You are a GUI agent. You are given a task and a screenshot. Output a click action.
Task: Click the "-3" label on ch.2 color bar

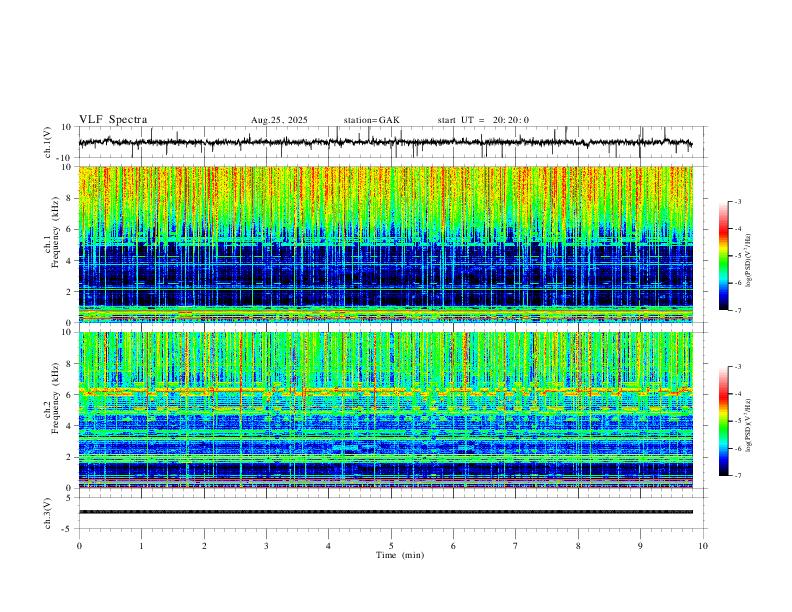[x=737, y=367]
